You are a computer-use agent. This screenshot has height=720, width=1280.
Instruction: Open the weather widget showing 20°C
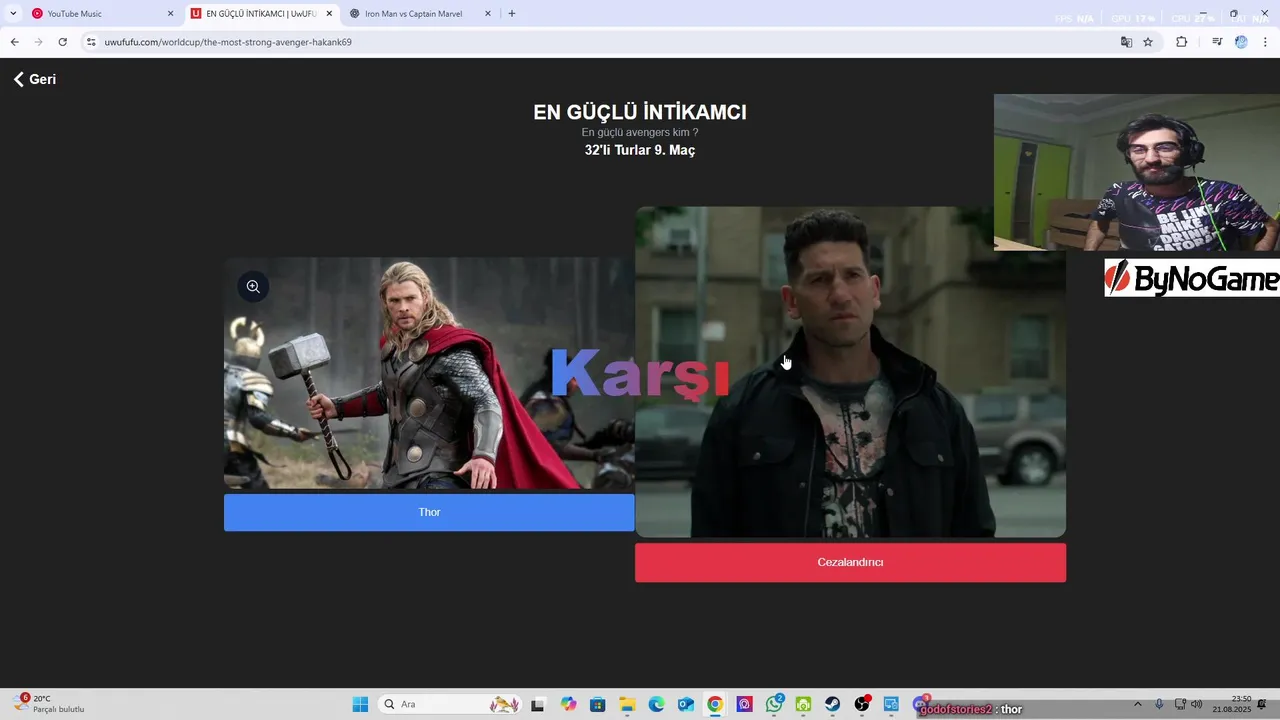48,704
